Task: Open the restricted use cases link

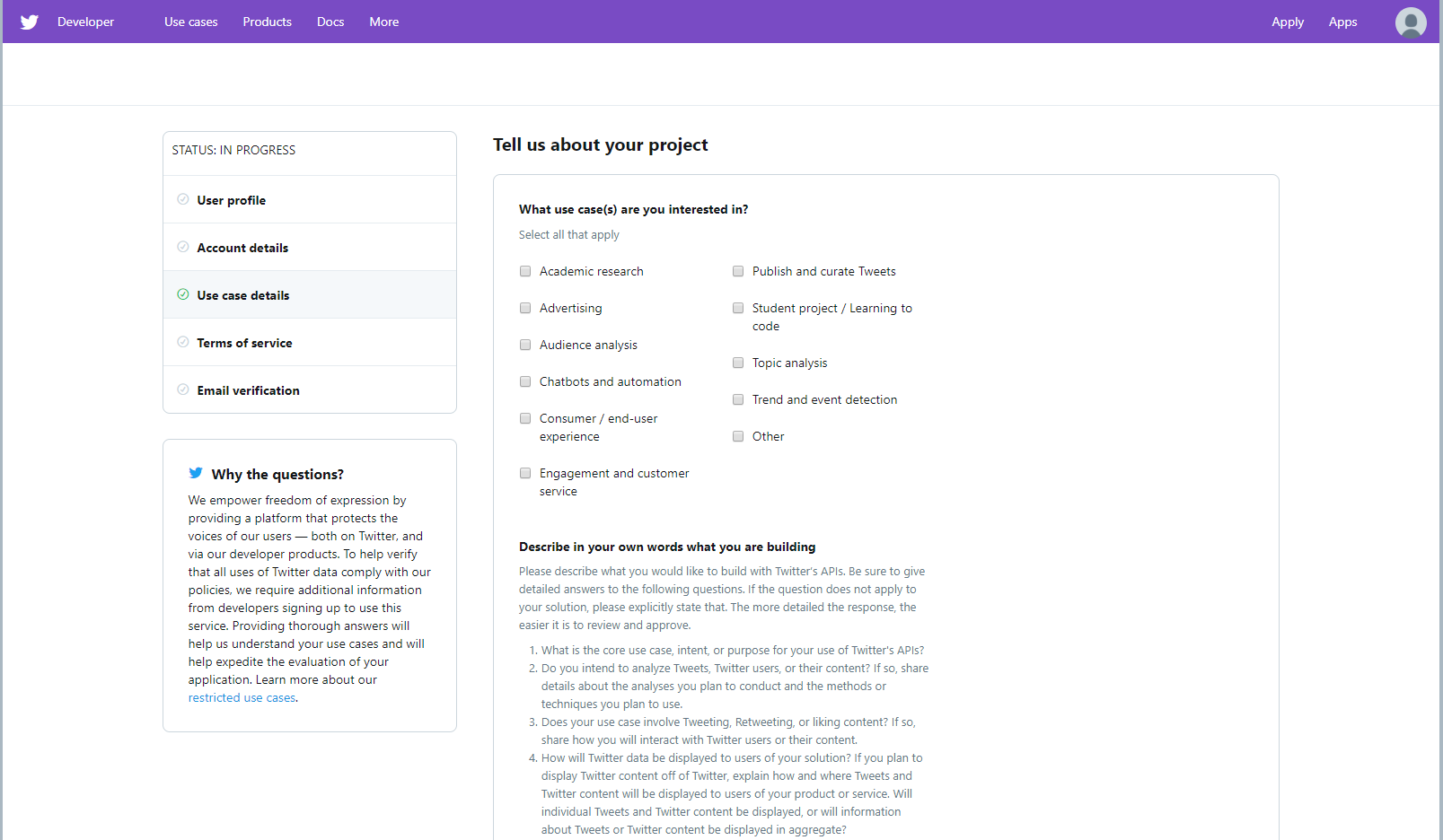Action: coord(242,698)
